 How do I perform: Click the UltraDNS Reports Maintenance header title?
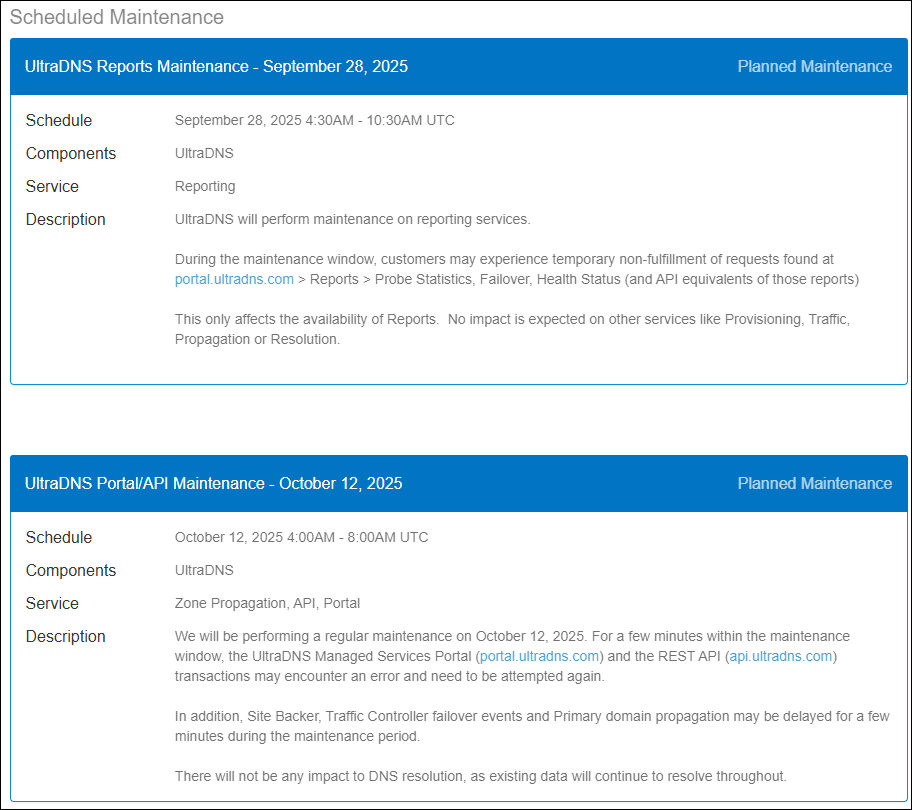(x=216, y=67)
